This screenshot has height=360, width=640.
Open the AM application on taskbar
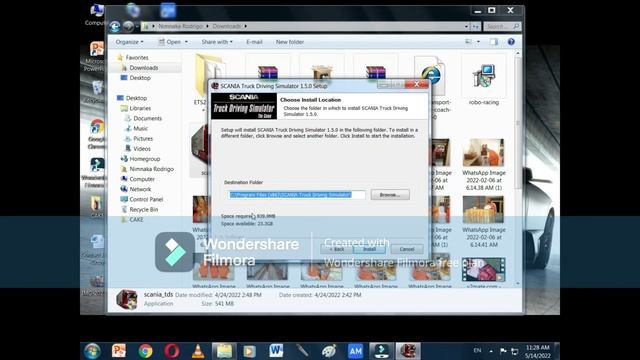pyautogui.click(x=356, y=351)
